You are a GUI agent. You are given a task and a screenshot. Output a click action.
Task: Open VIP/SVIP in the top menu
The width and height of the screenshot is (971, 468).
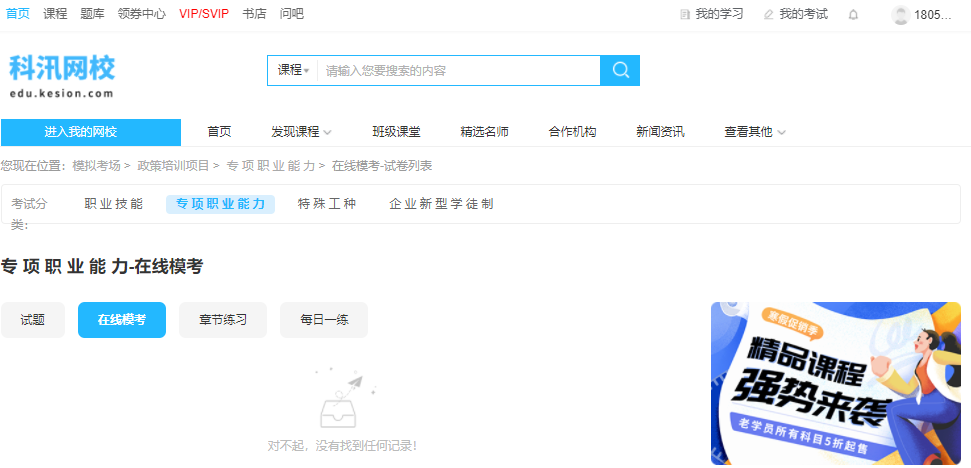coord(204,14)
